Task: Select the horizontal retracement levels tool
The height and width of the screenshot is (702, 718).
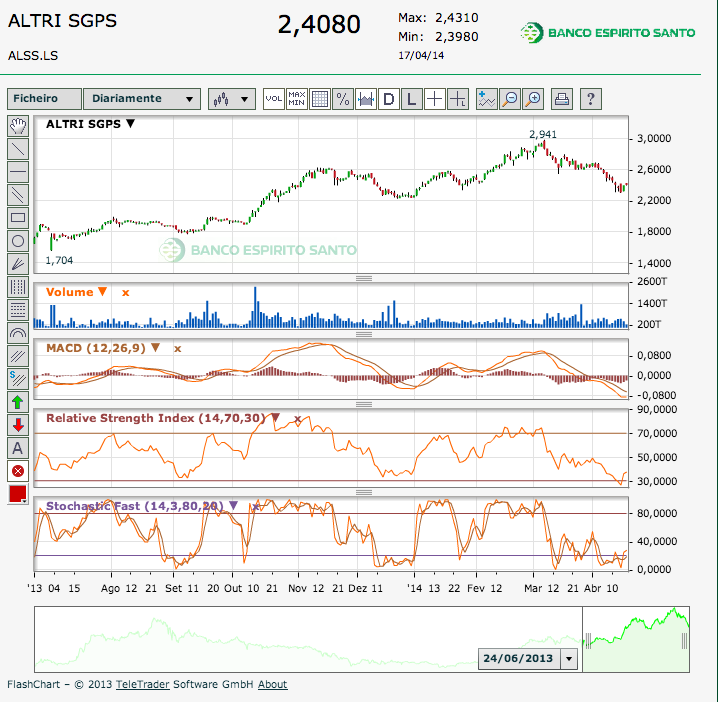Action: 18,310
